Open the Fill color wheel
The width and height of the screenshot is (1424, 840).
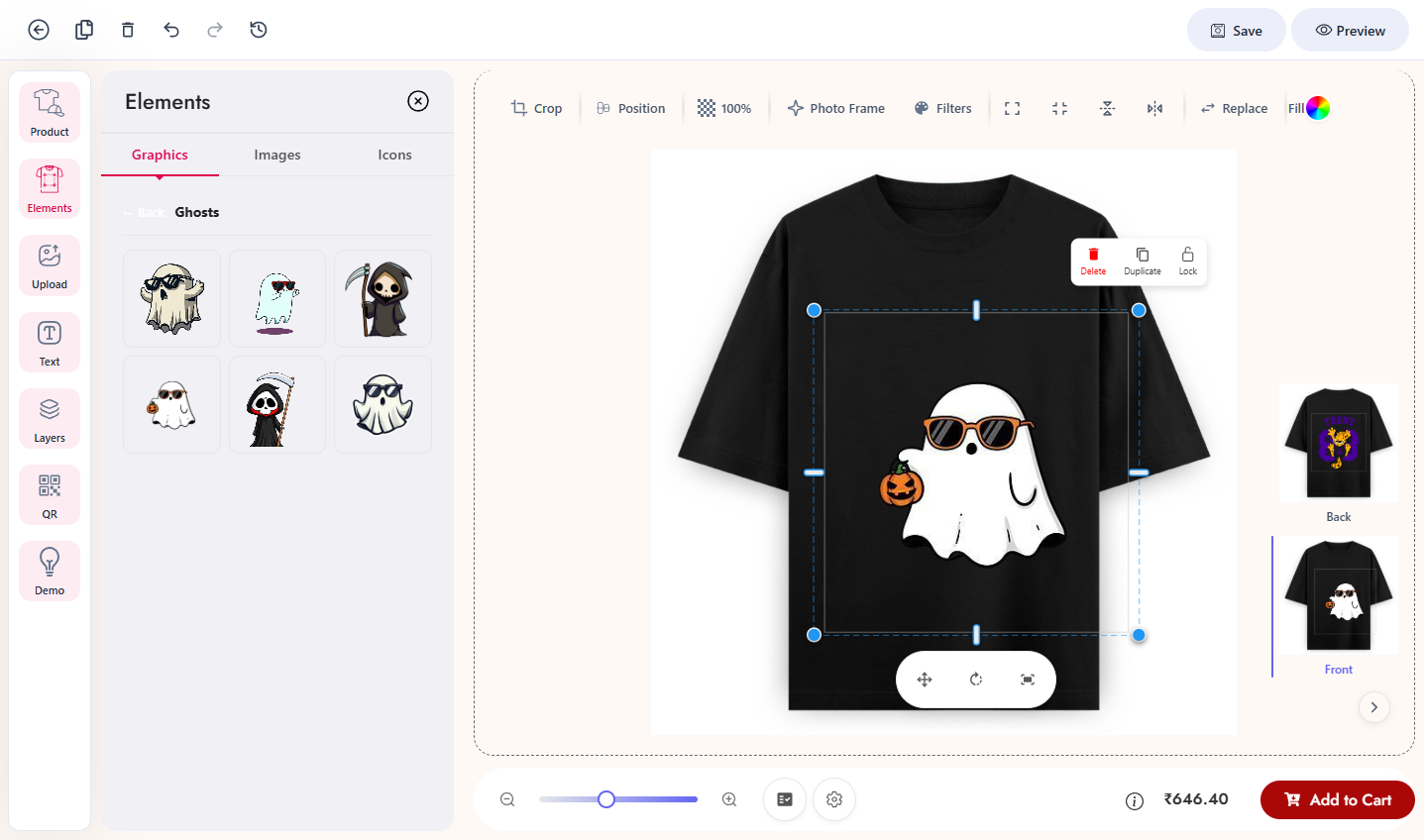1317,108
